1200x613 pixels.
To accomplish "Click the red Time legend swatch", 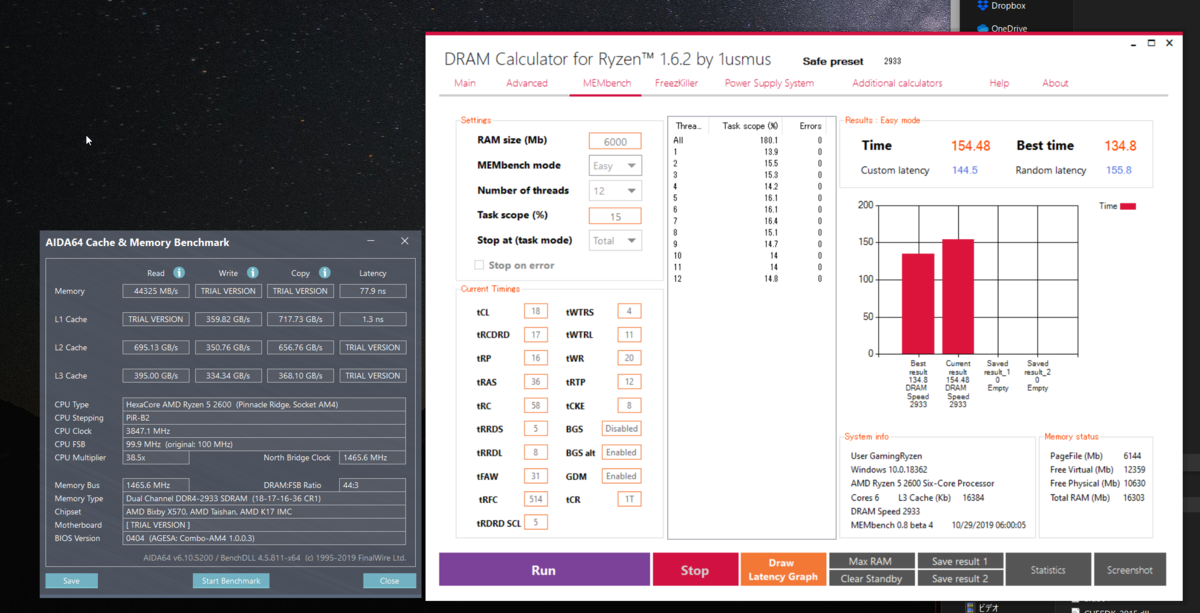I will point(1128,206).
